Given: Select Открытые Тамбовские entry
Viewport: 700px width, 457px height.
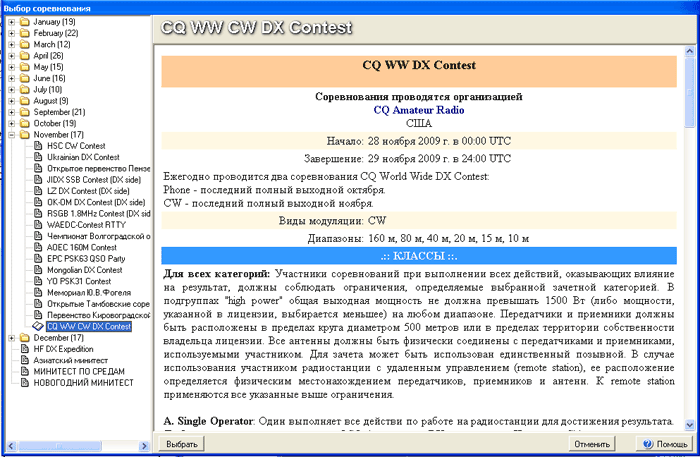Looking at the screenshot, I should 98,304.
